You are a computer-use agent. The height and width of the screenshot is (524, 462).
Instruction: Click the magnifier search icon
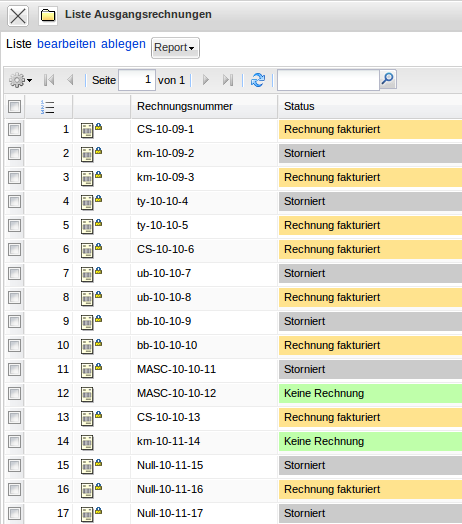[x=388, y=79]
